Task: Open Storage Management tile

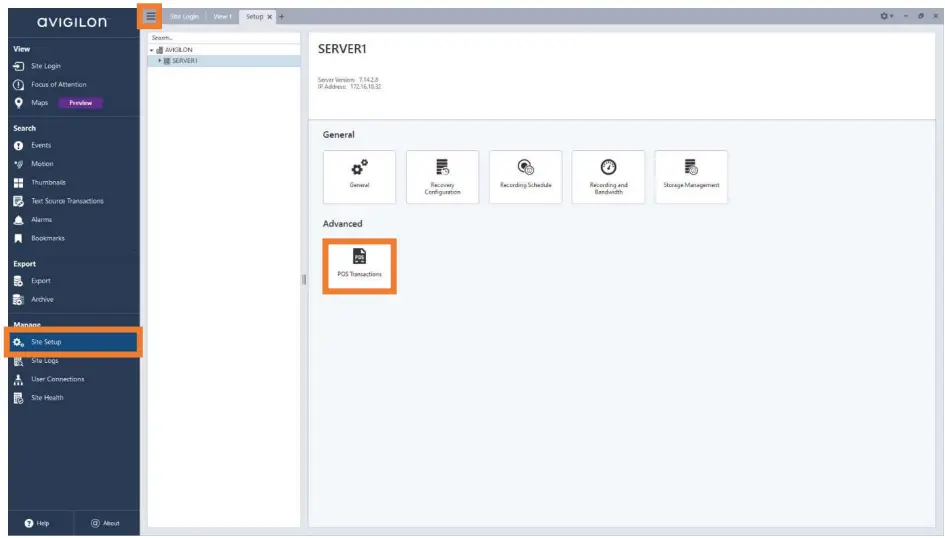Action: pyautogui.click(x=691, y=177)
